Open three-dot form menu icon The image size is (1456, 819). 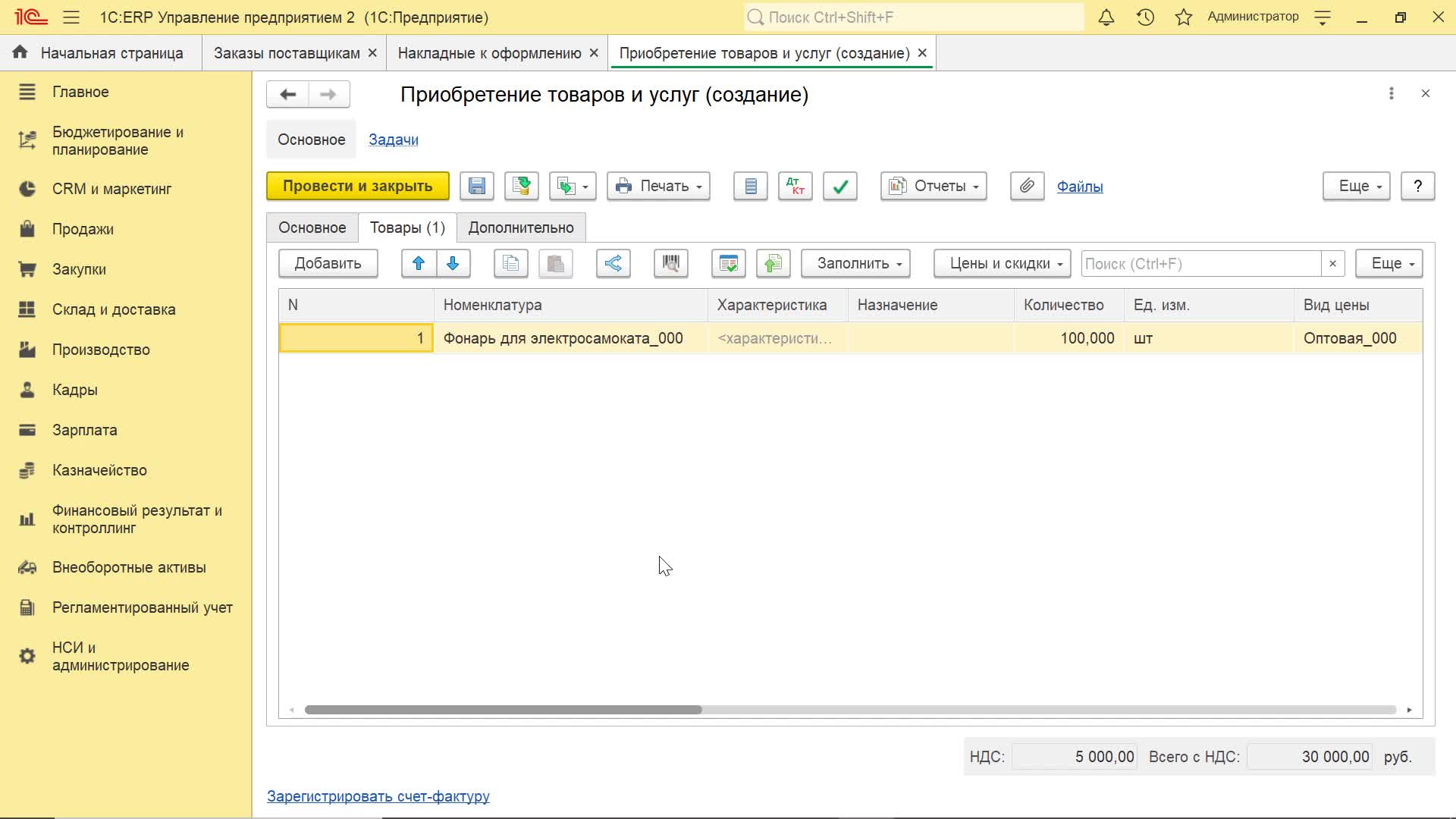pos(1391,93)
